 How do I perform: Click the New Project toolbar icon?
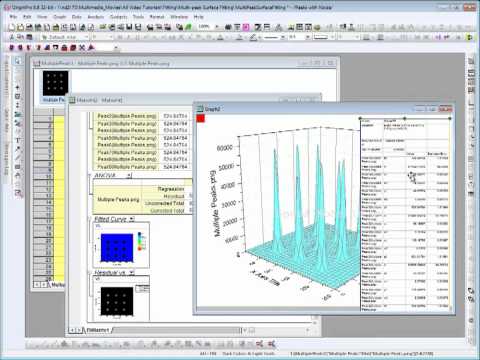tap(12, 27)
